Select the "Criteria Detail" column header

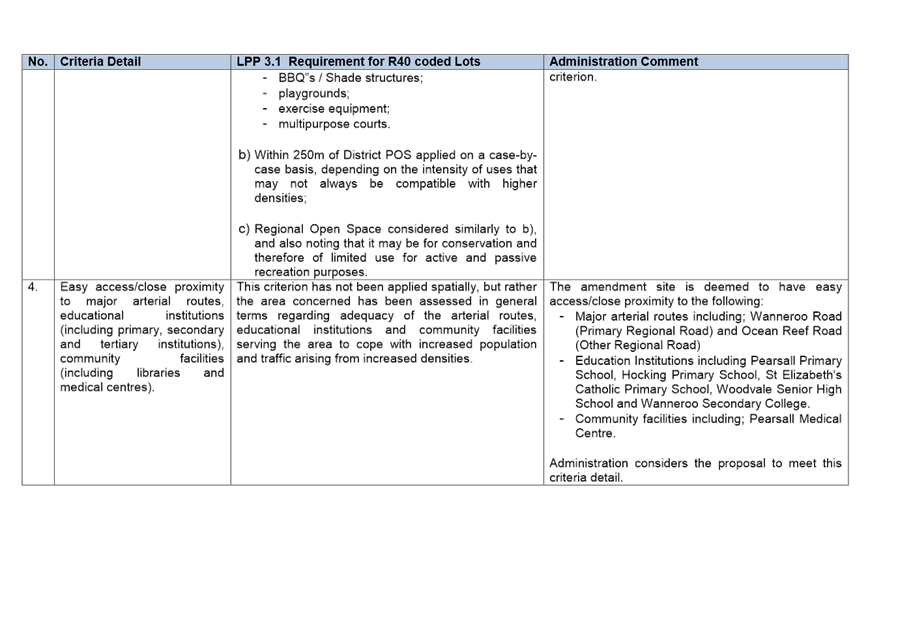tap(100, 62)
